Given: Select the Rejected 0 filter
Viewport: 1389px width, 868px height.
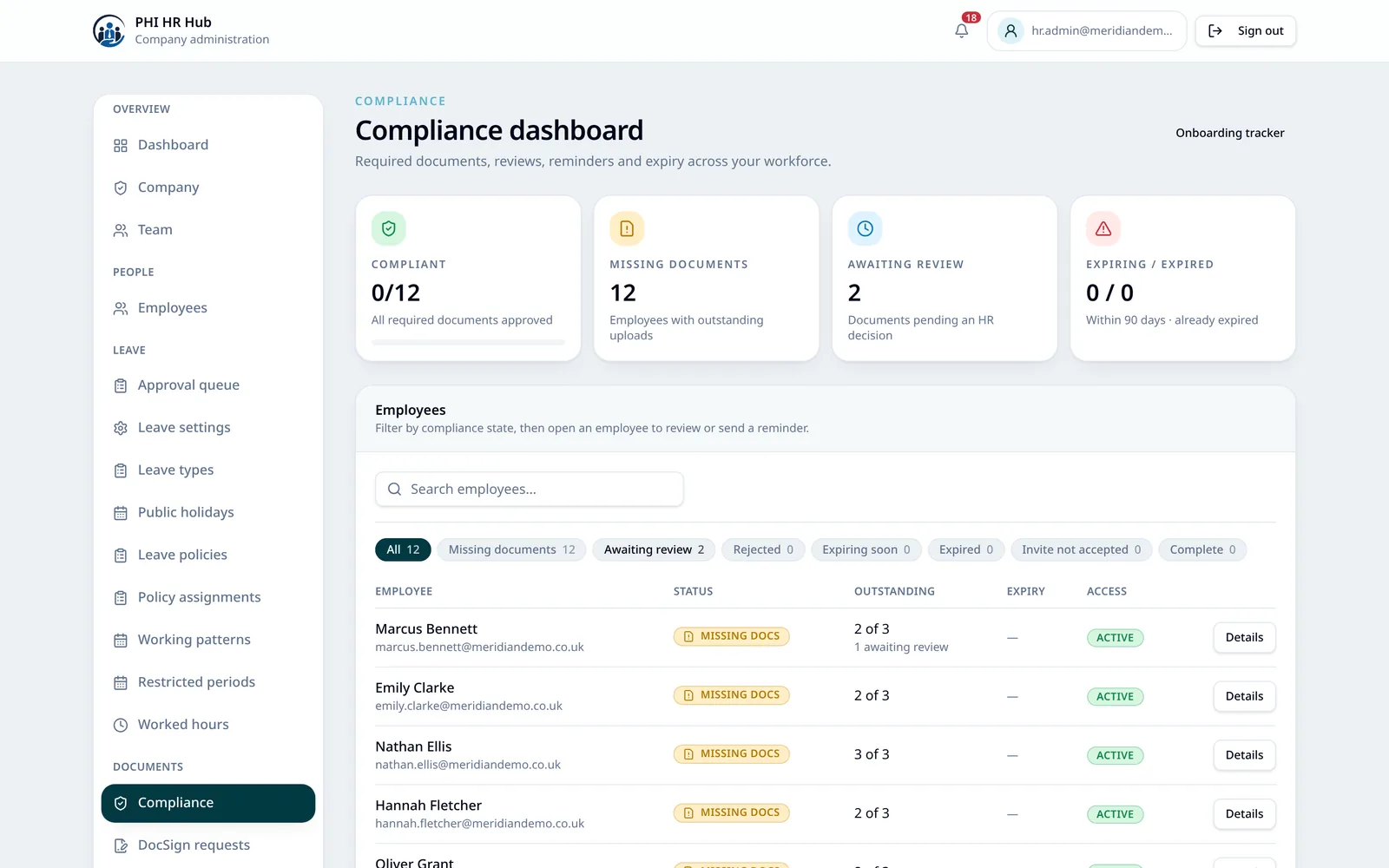Looking at the screenshot, I should click(763, 550).
